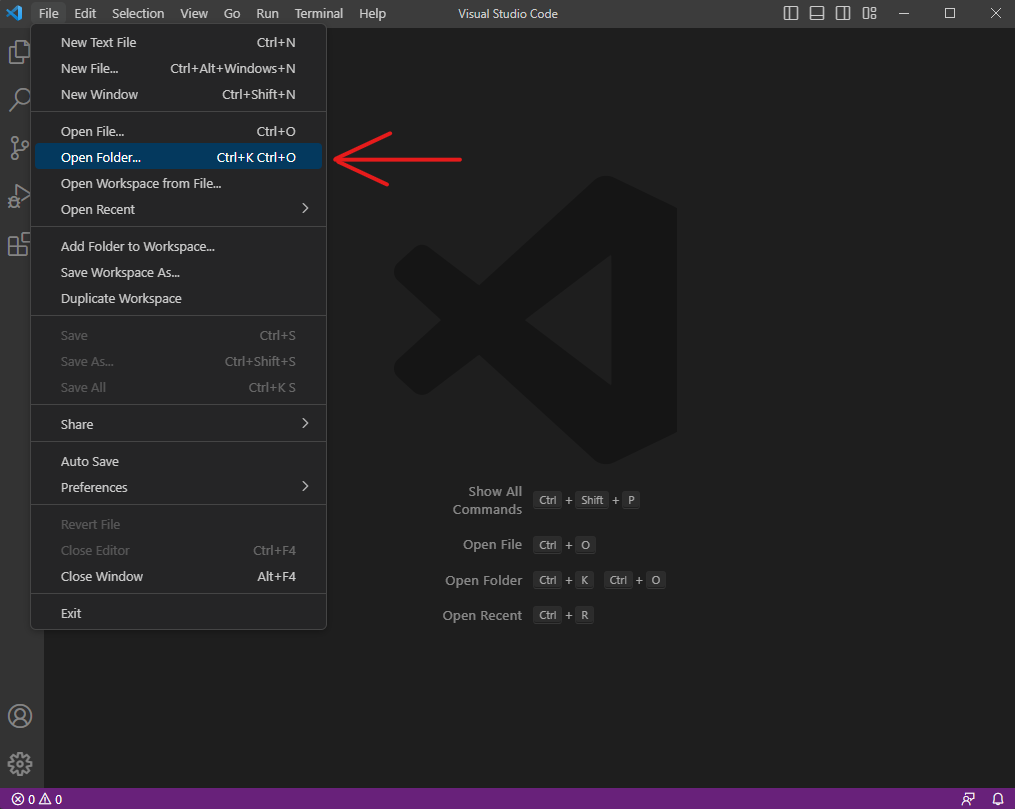Click the Accounts icon in activity bar
This screenshot has height=809, width=1015.
[x=20, y=716]
